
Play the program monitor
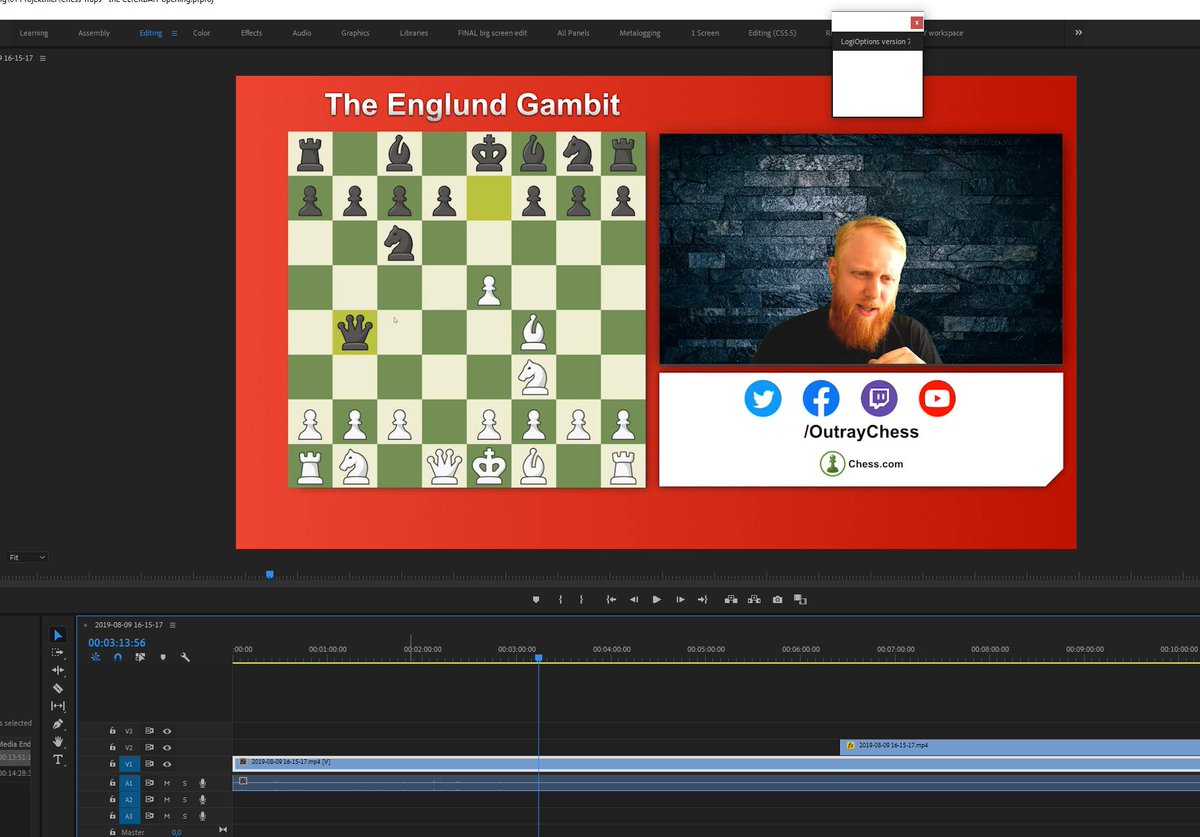pyautogui.click(x=657, y=599)
